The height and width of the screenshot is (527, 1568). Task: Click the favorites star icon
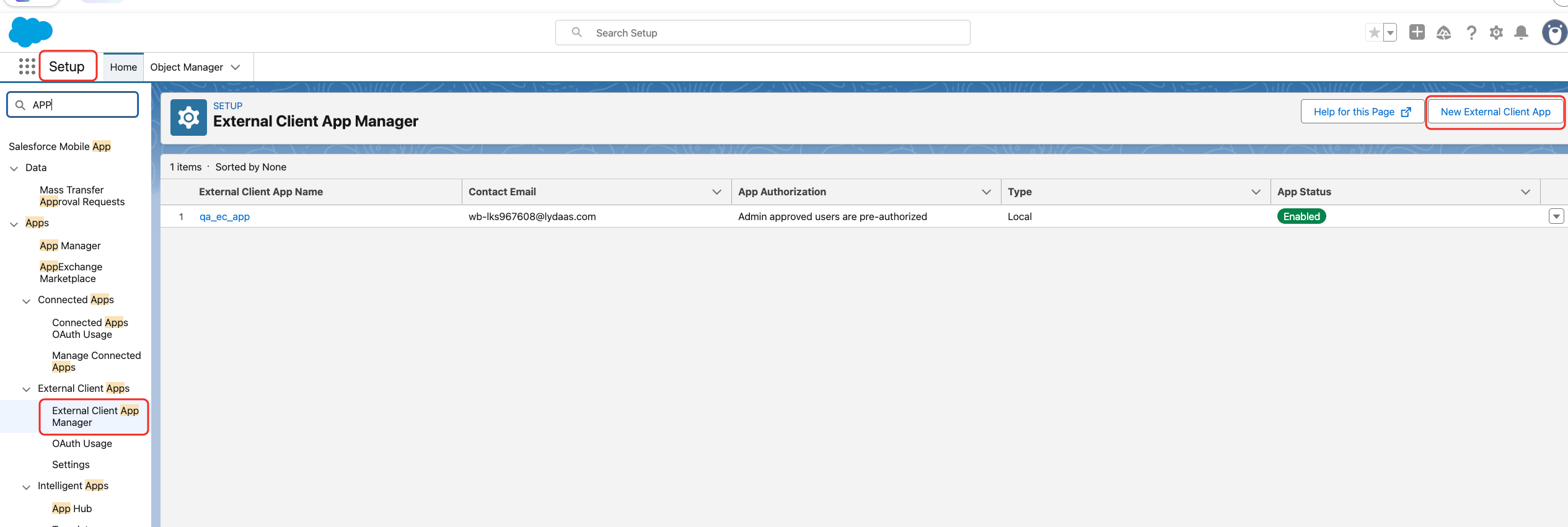pyautogui.click(x=1374, y=32)
